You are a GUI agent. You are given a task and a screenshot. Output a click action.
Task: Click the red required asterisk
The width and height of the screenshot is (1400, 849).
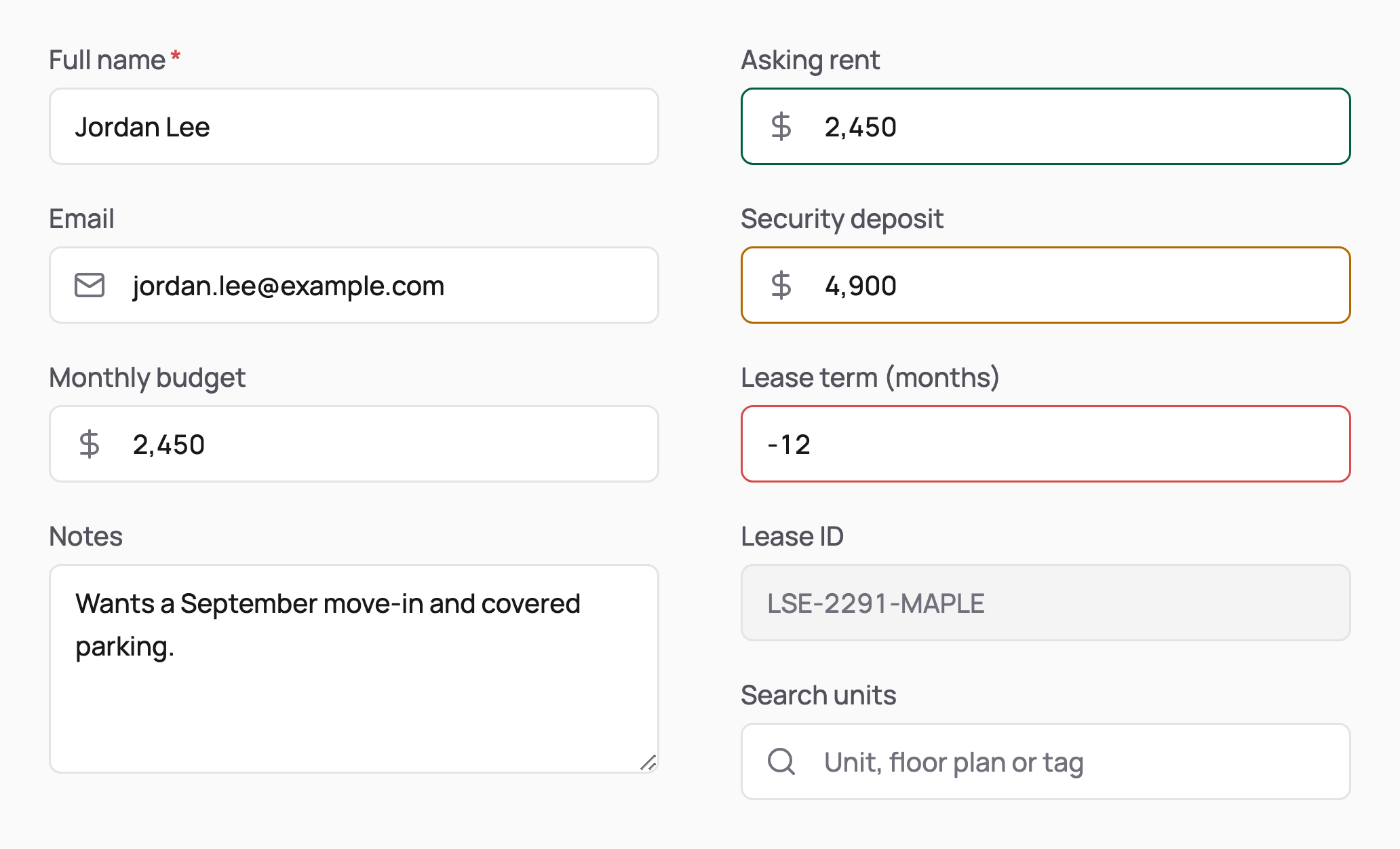click(176, 56)
